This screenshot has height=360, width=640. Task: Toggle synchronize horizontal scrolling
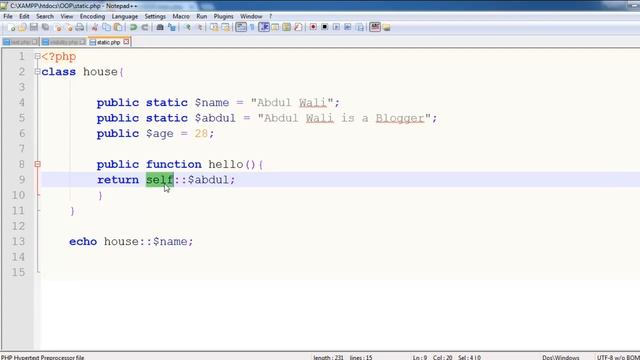[x=226, y=27]
